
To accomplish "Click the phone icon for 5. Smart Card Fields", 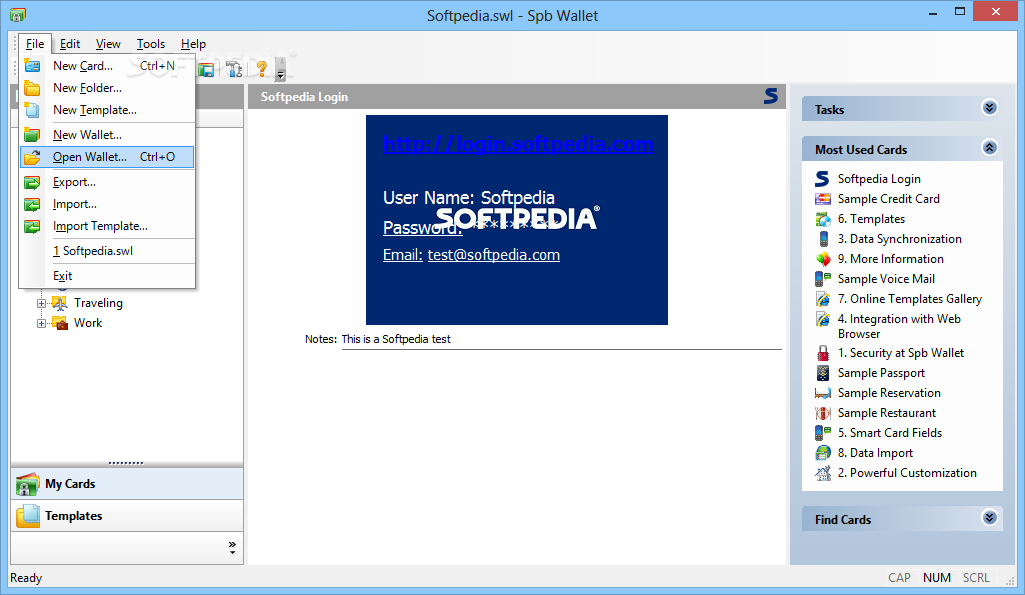I will [822, 433].
